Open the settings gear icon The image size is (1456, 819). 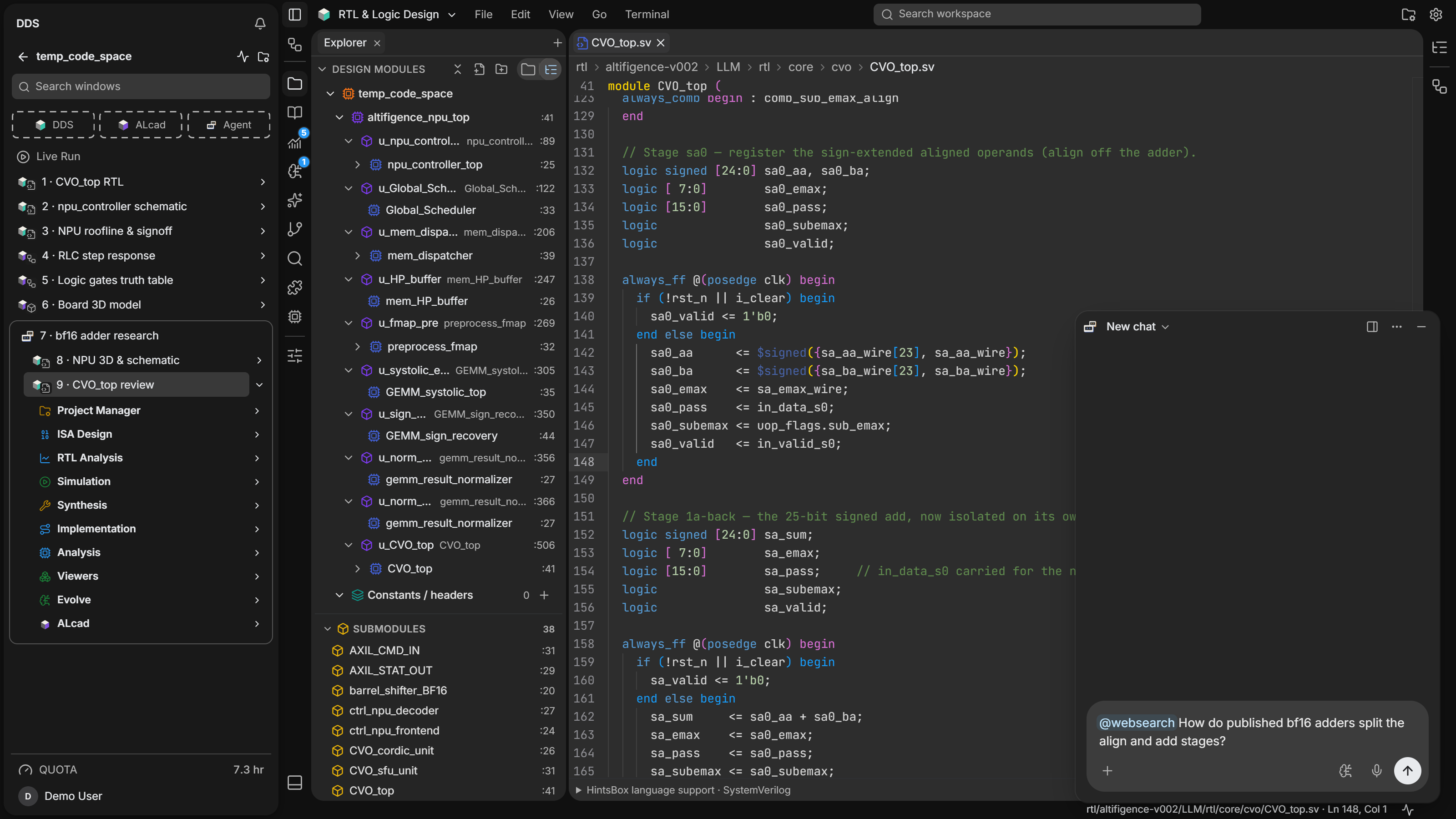coord(1436,15)
